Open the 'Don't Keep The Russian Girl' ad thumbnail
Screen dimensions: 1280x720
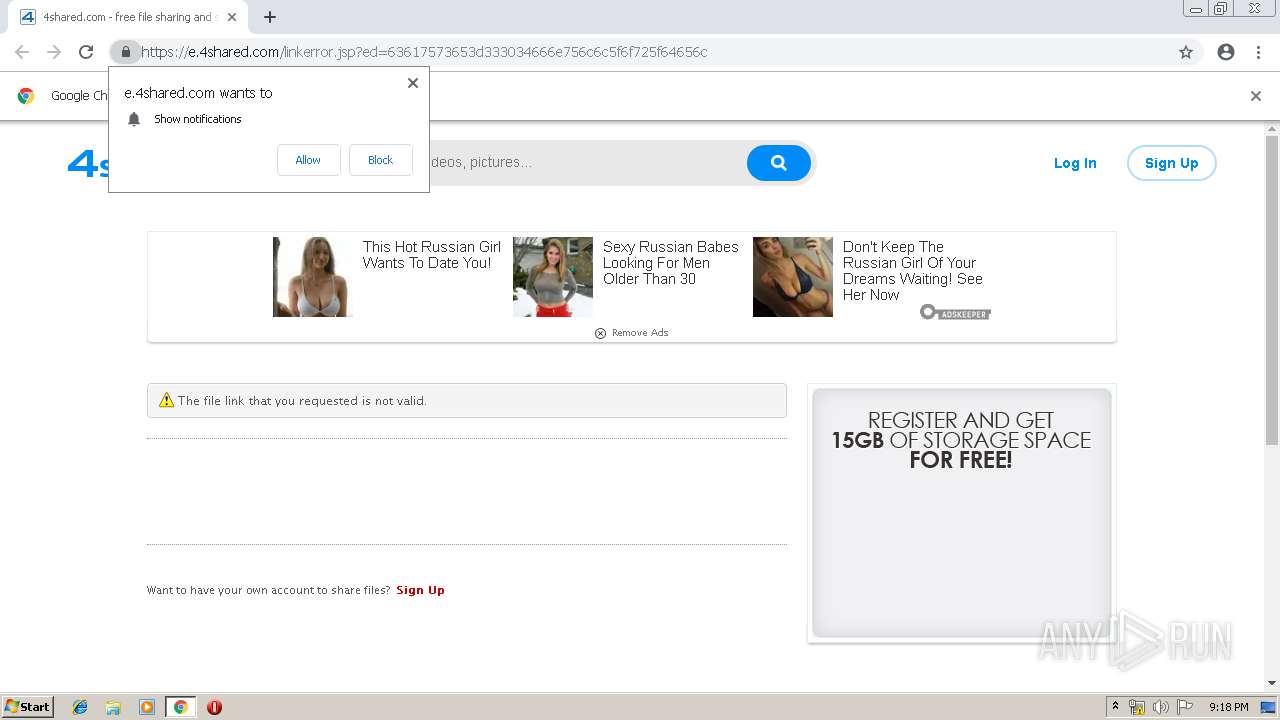coord(793,277)
